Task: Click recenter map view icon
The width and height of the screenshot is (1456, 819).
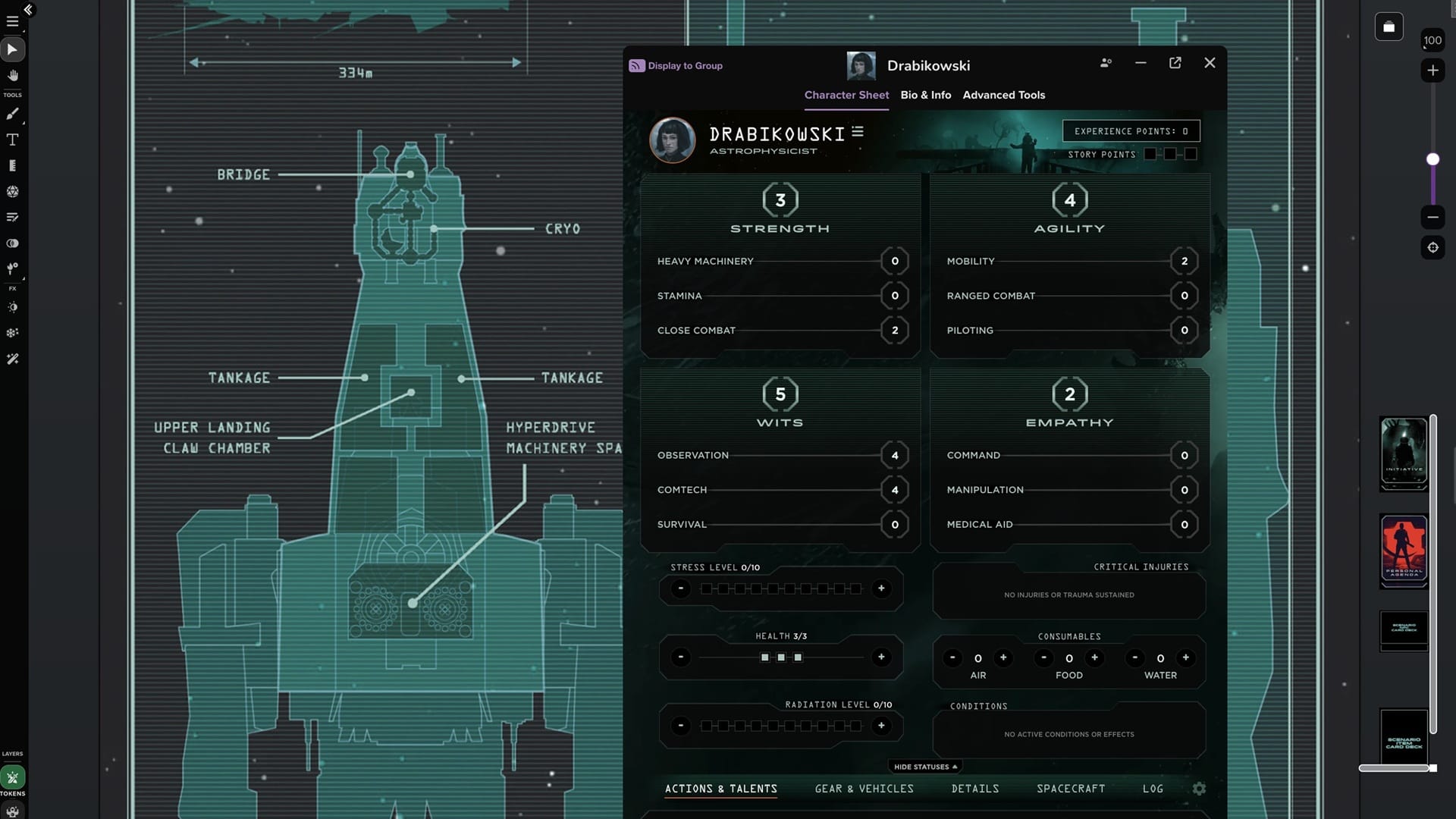Action: tap(1432, 248)
